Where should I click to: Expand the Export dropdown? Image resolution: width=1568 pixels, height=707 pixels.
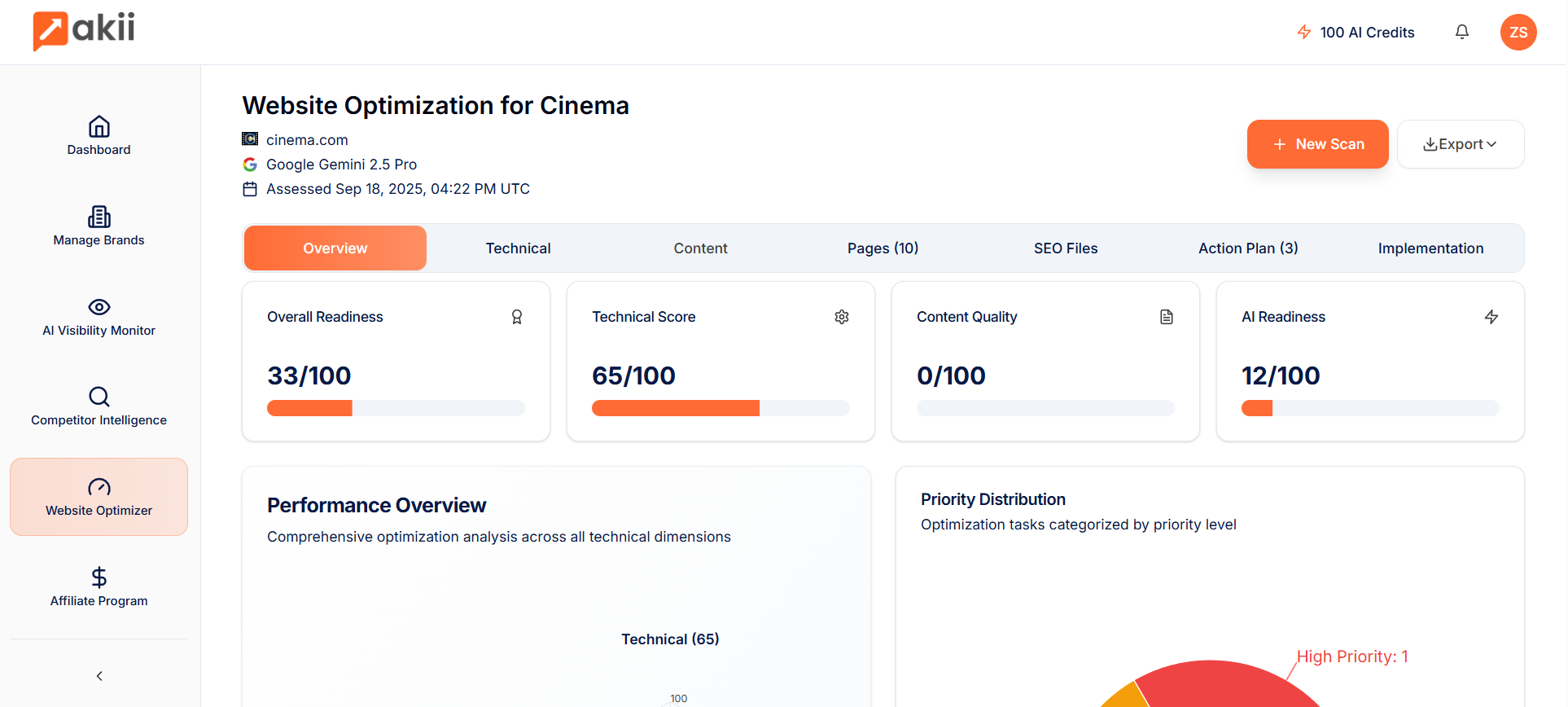1460,144
